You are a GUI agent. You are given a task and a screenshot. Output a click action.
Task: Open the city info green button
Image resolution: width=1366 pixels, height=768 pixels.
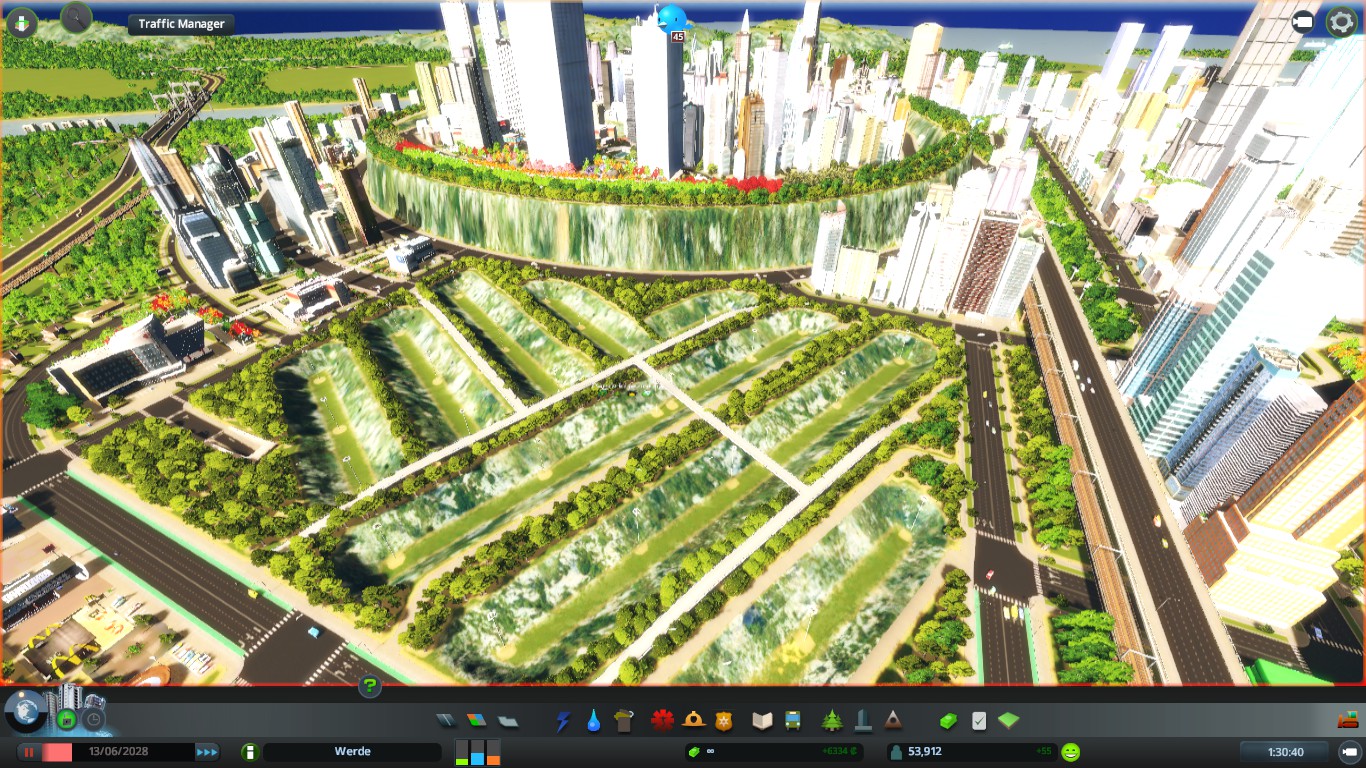250,752
